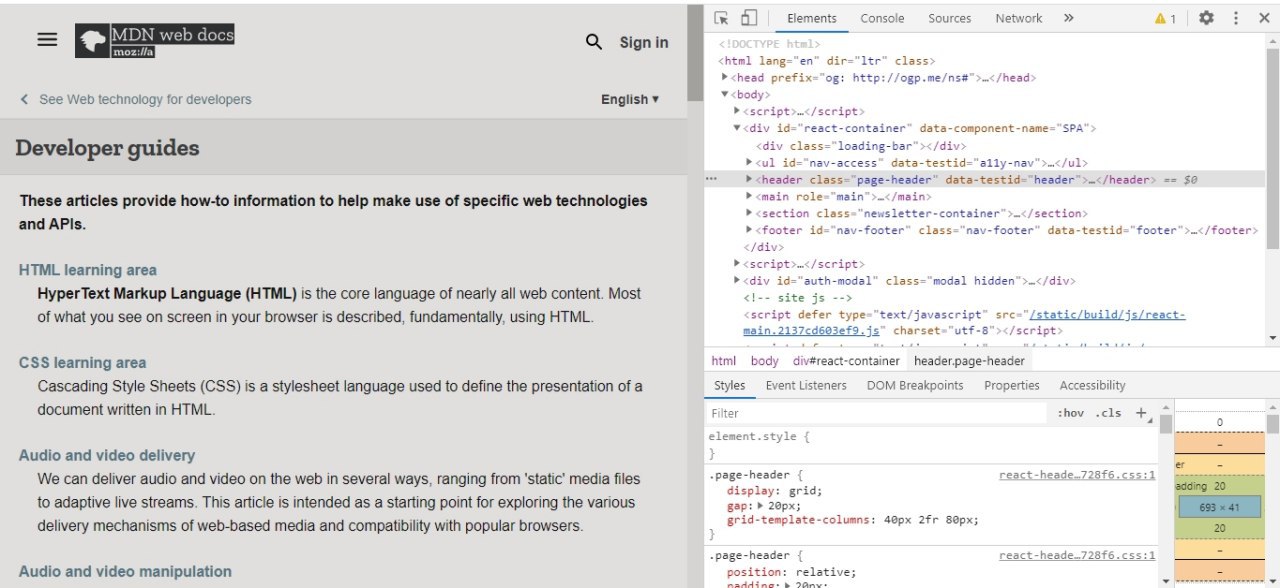Open stylesheet link beside display grid rule

coord(1077,475)
